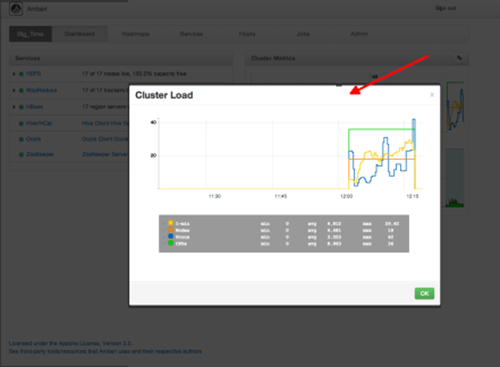Click the OK button in Cluster Load dialog

[424, 293]
